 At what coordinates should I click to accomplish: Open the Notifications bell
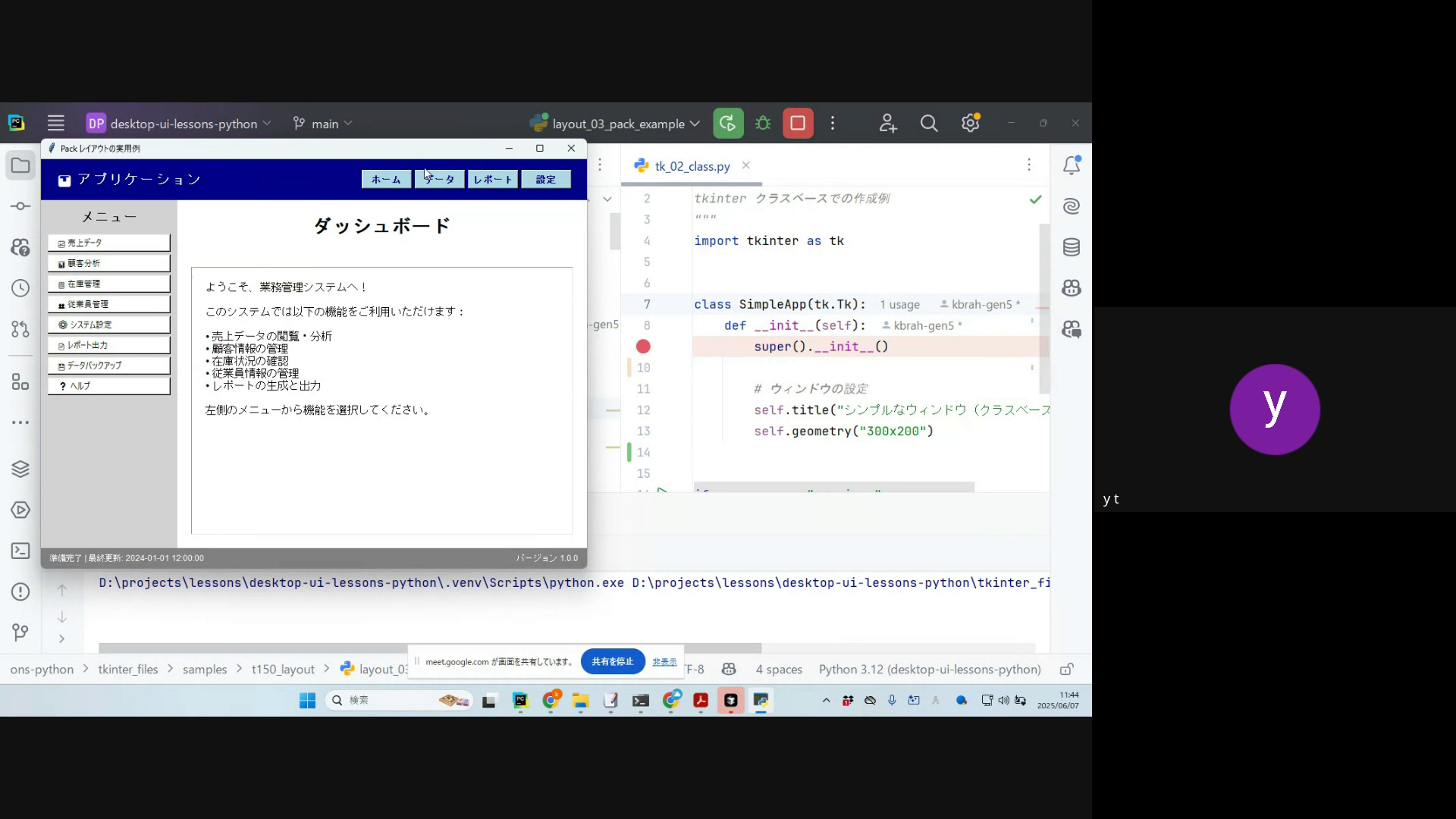1071,165
